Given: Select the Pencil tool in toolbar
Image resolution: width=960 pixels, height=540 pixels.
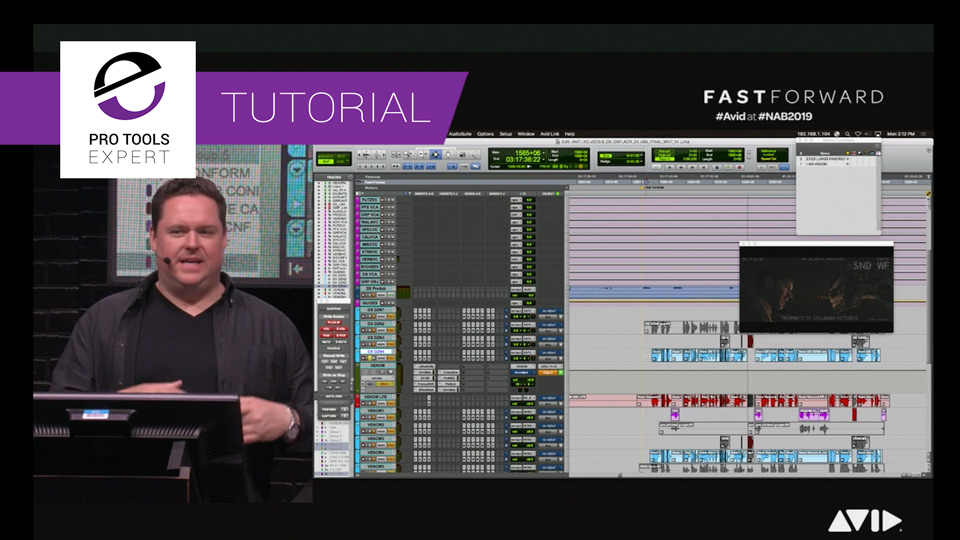Looking at the screenshot, I should [475, 153].
